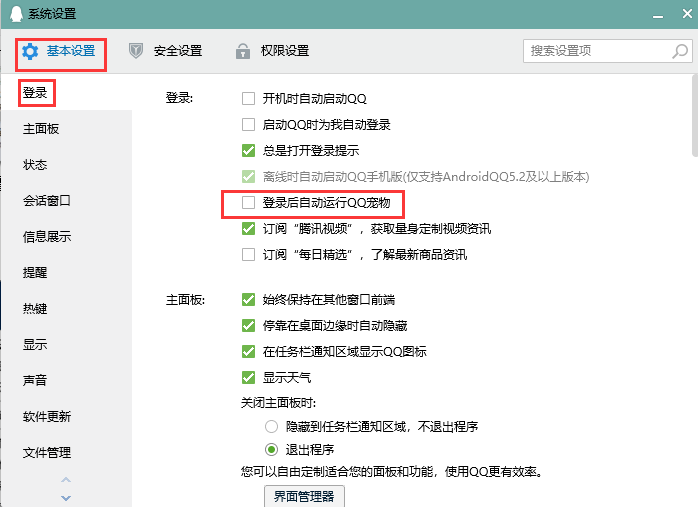Image resolution: width=698 pixels, height=507 pixels.
Task: Uncheck 总是打开登录提示
Action: click(248, 150)
